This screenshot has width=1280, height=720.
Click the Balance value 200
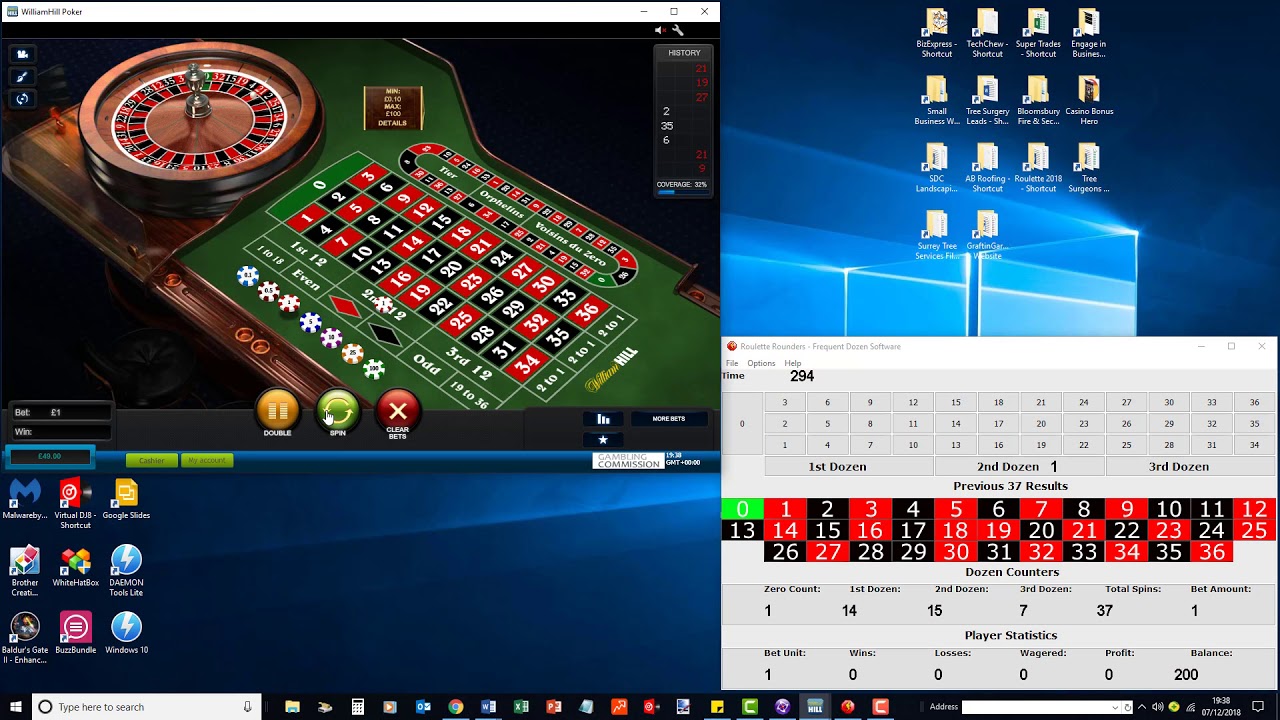coord(1186,675)
